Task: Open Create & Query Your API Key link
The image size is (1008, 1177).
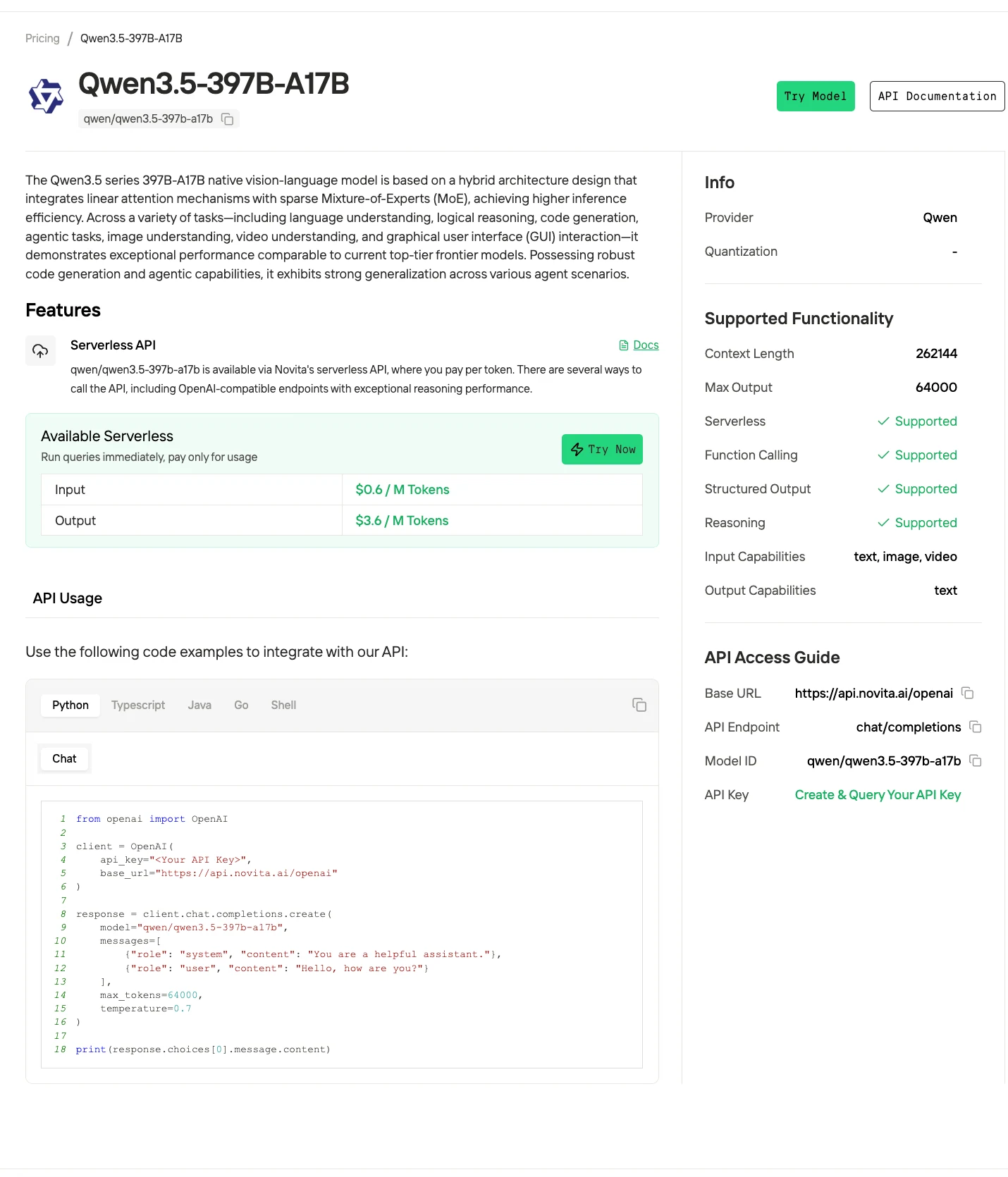Action: tap(878, 794)
